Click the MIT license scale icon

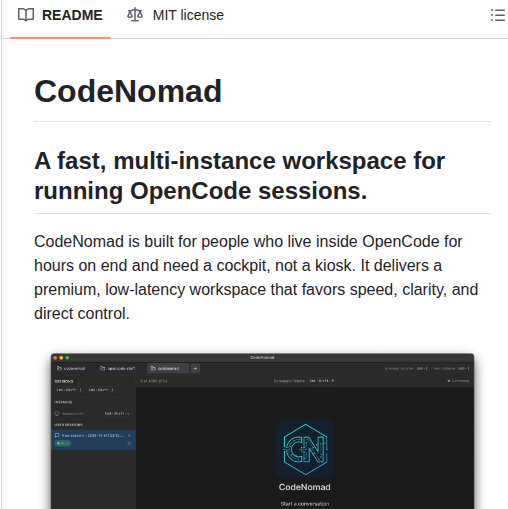(x=135, y=15)
